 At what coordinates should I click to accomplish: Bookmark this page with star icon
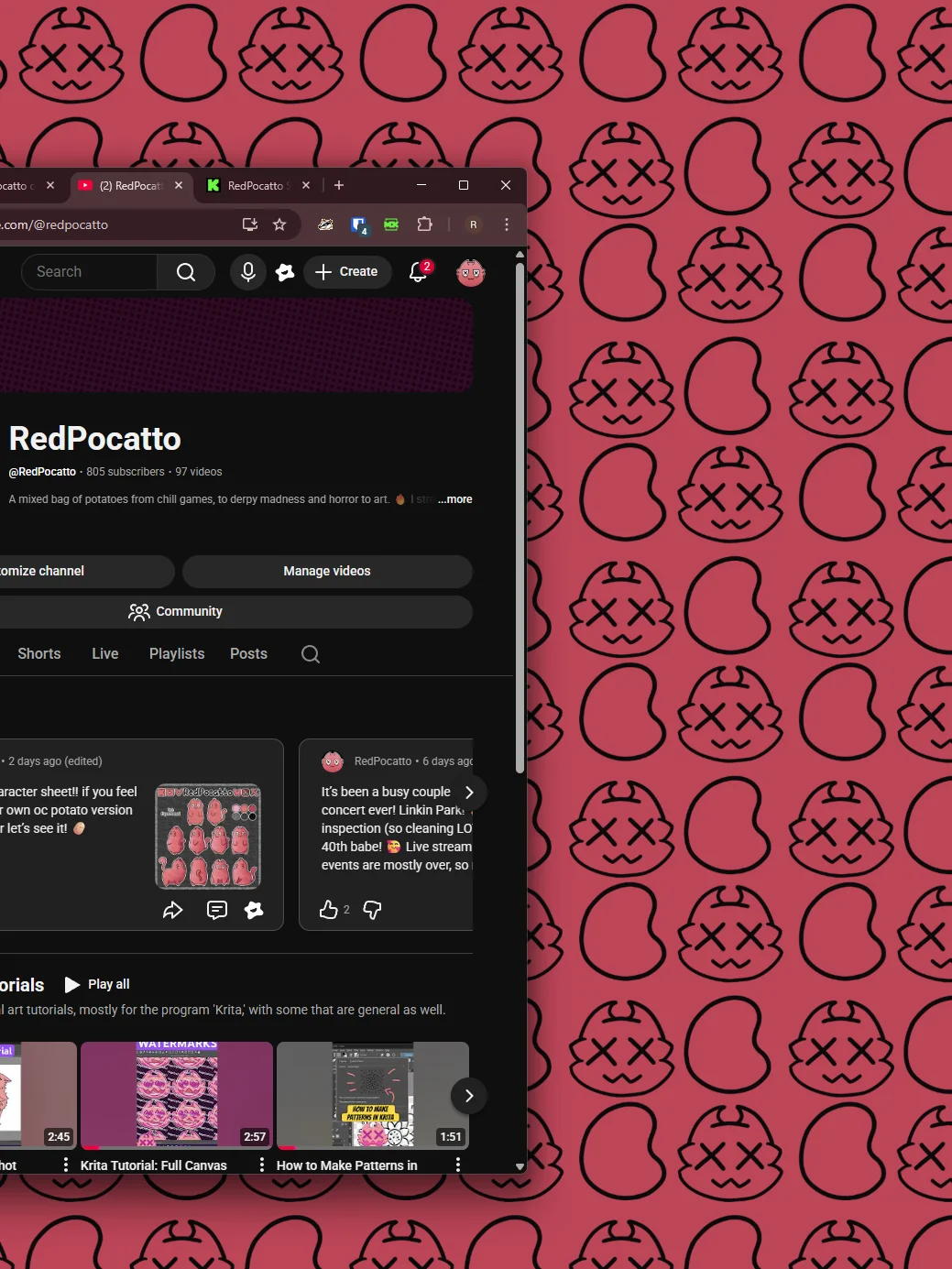(x=279, y=224)
